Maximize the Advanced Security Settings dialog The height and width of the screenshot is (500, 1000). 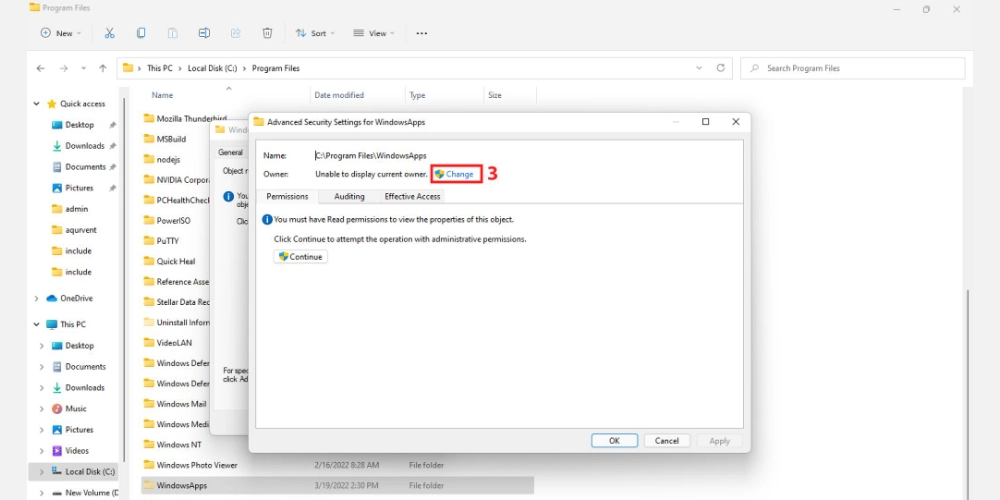tap(705, 121)
